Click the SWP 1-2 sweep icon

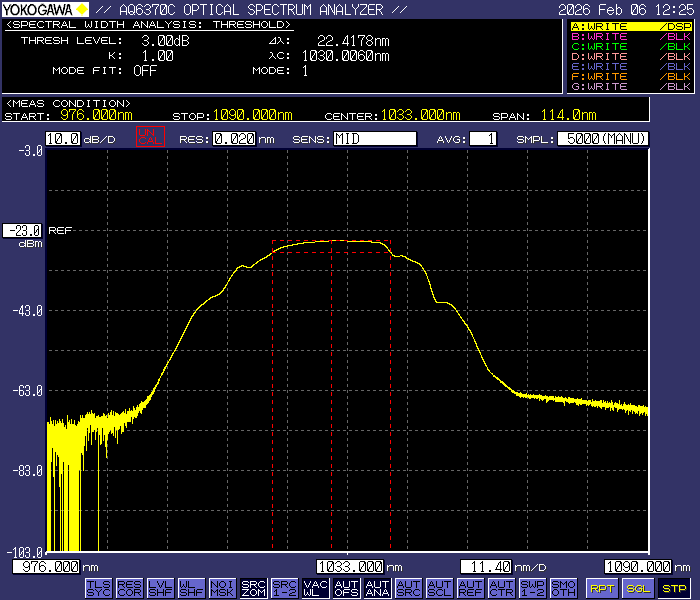pyautogui.click(x=533, y=588)
